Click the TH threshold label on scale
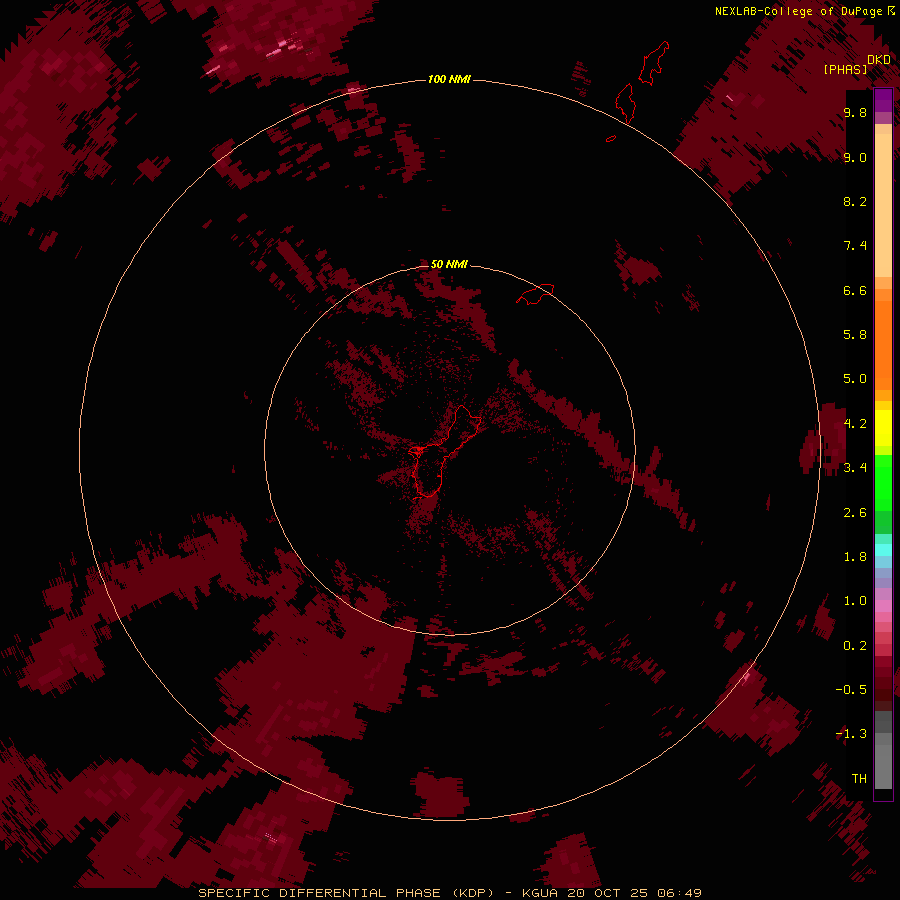 (x=859, y=779)
